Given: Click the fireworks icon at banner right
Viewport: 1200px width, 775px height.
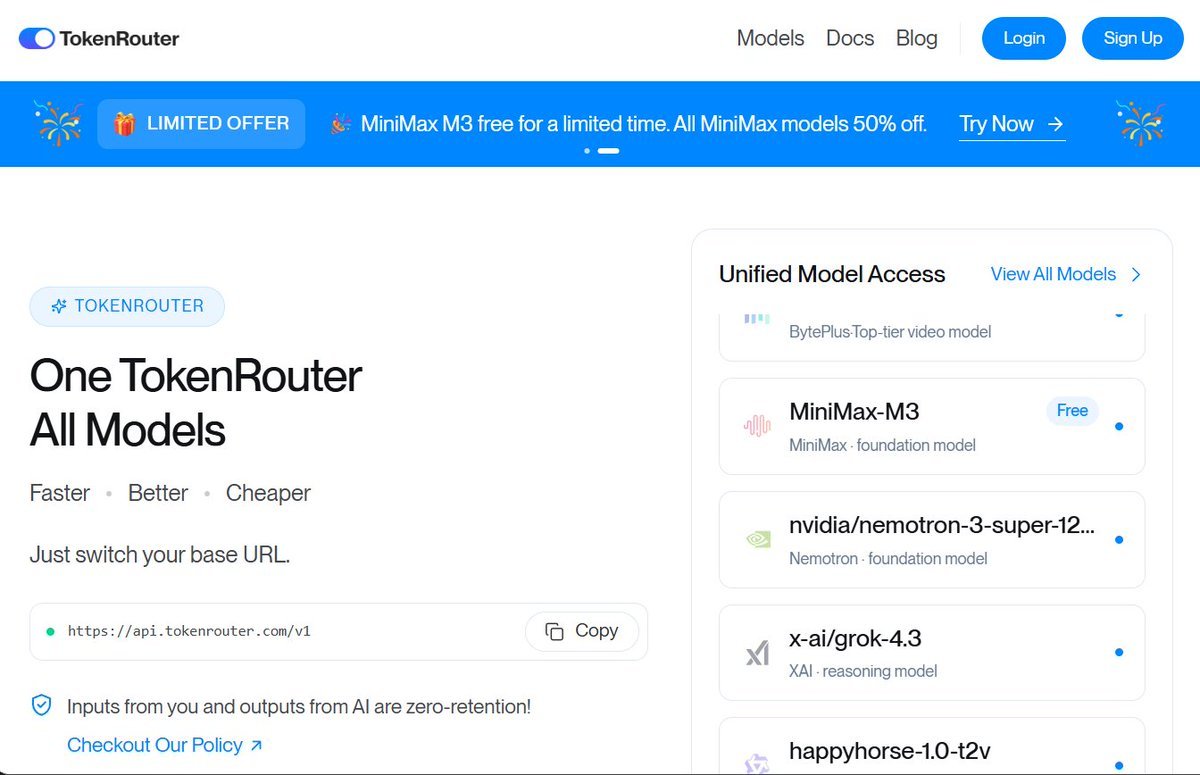Looking at the screenshot, I should pyautogui.click(x=1141, y=123).
